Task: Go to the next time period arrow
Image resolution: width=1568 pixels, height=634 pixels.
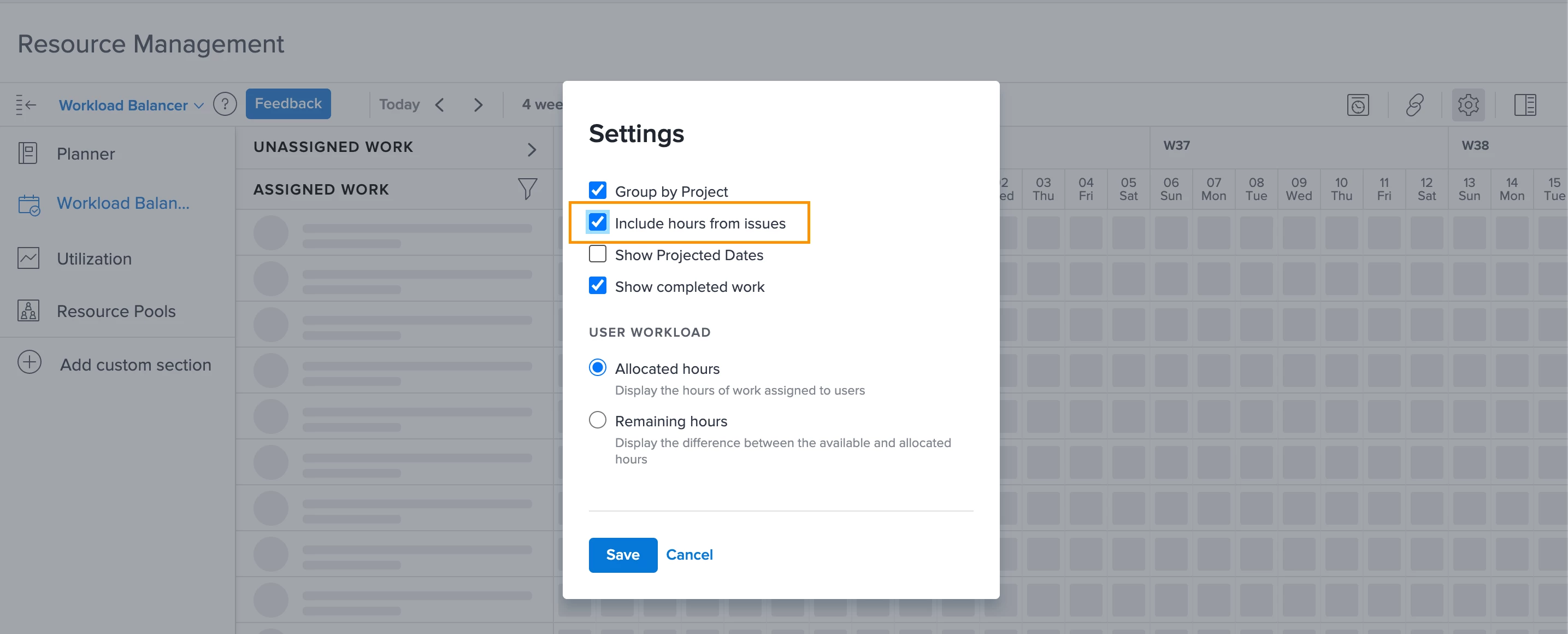Action: (x=478, y=105)
